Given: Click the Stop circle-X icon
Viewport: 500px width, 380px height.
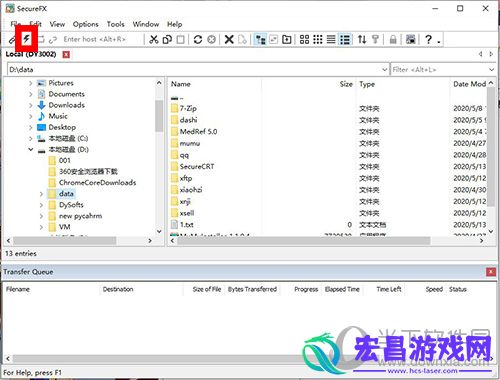Looking at the screenshot, I should point(211,39).
